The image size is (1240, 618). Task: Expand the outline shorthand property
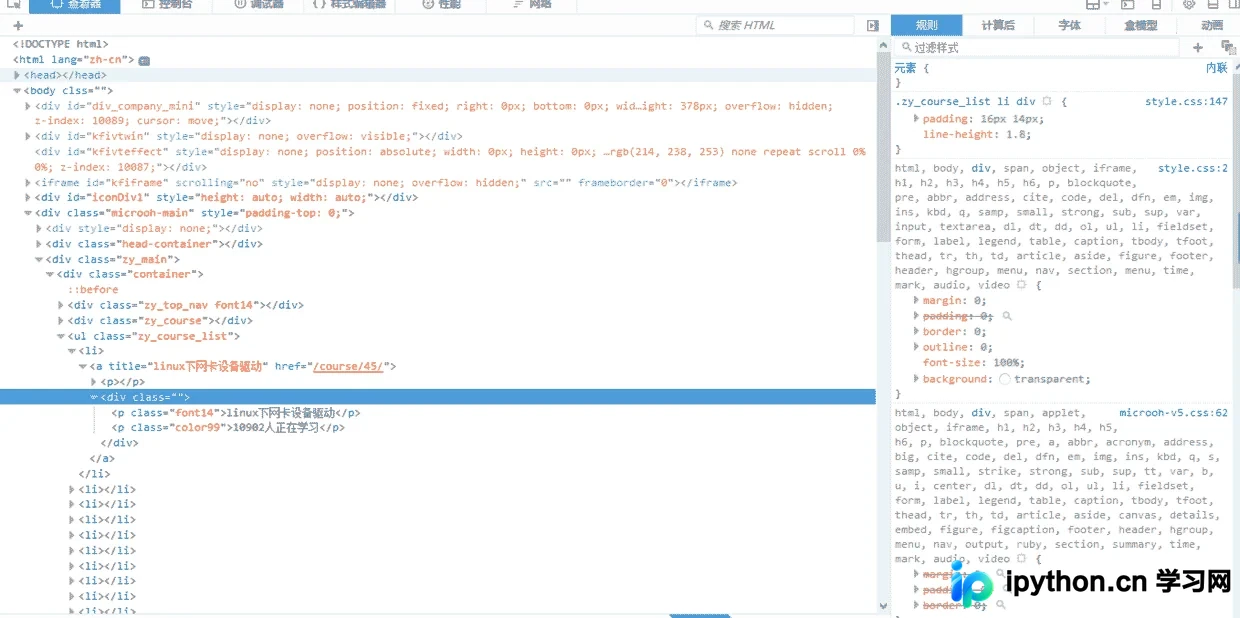tap(917, 347)
